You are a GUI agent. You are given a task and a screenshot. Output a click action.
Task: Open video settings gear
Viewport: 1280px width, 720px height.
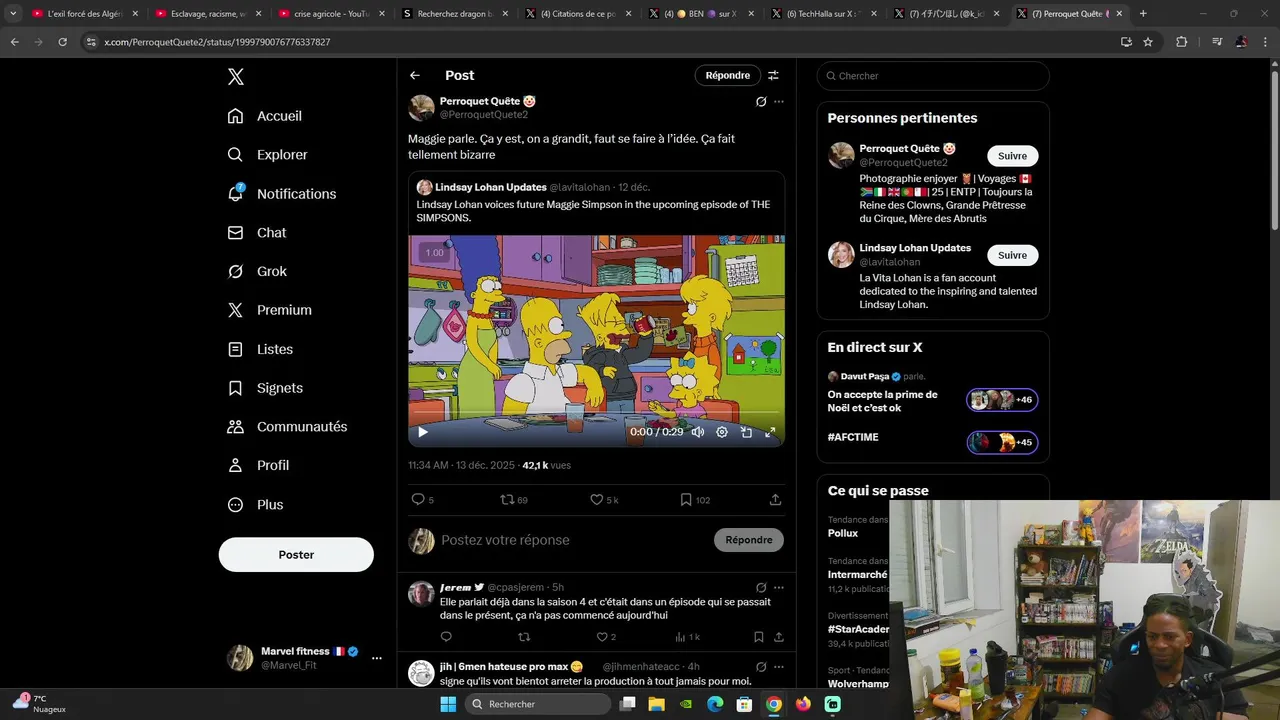(722, 432)
